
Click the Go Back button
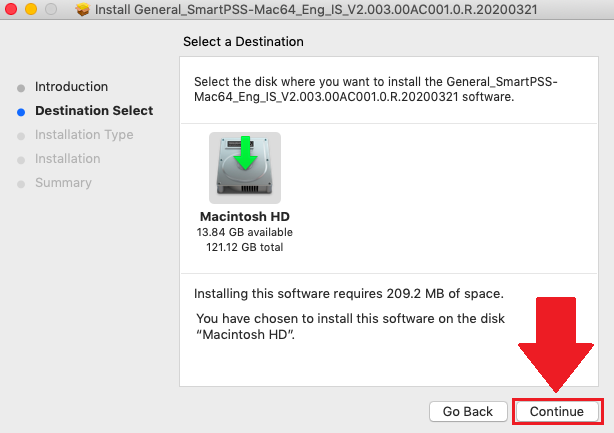(467, 411)
